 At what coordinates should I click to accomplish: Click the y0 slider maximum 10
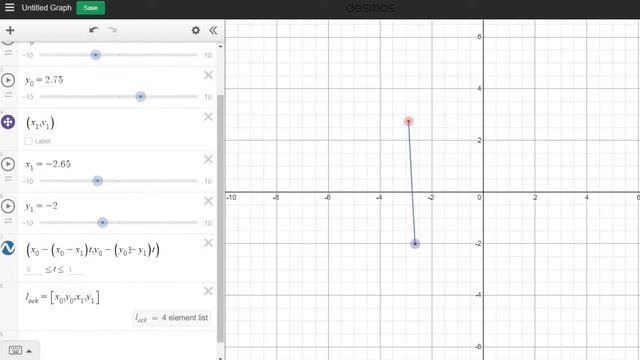(x=208, y=97)
